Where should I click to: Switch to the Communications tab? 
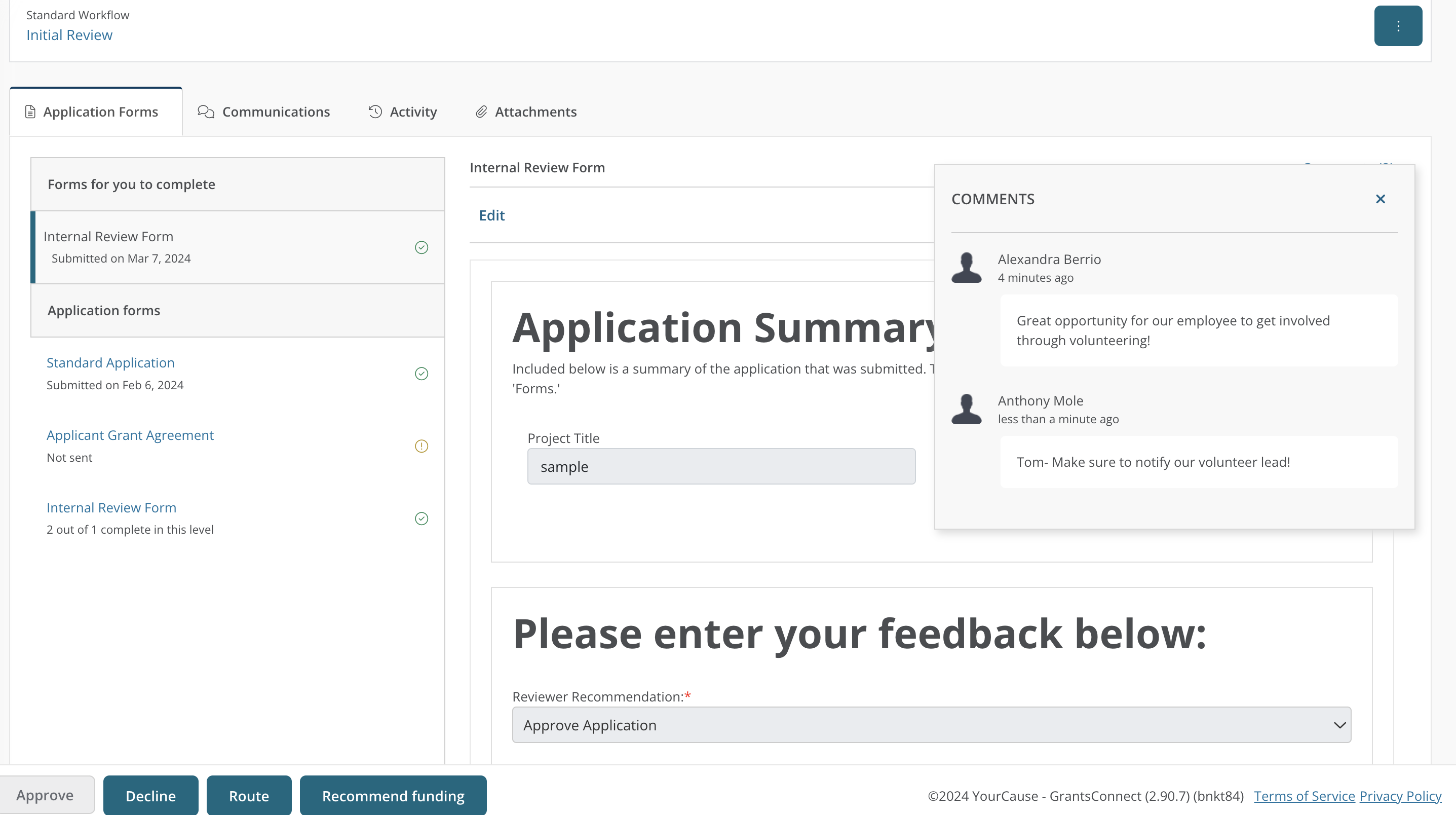(x=276, y=112)
